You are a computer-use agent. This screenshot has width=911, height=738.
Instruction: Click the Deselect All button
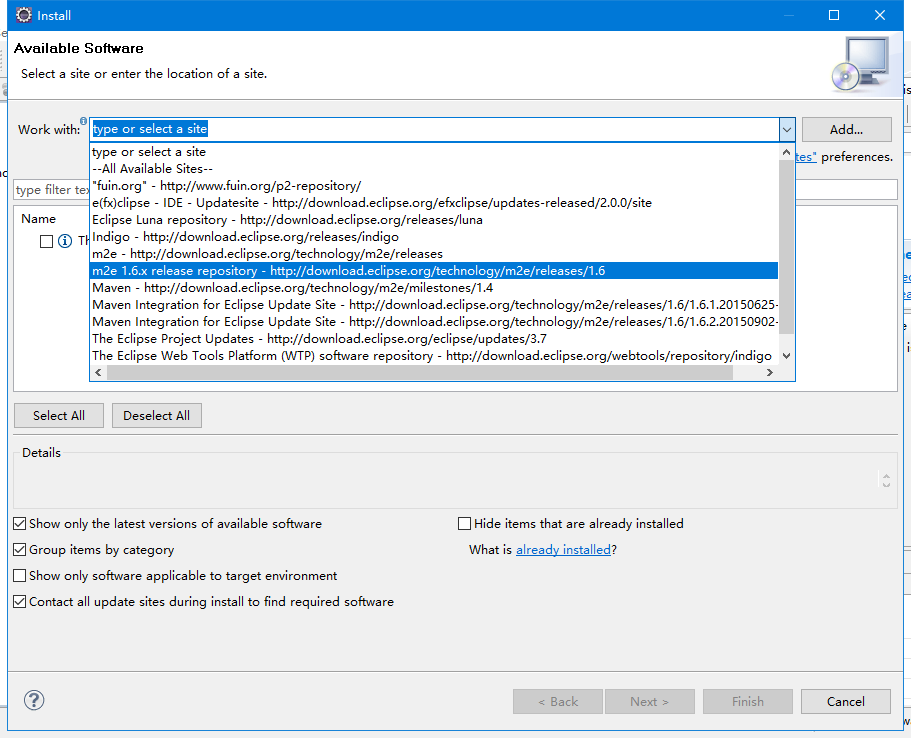click(x=156, y=415)
